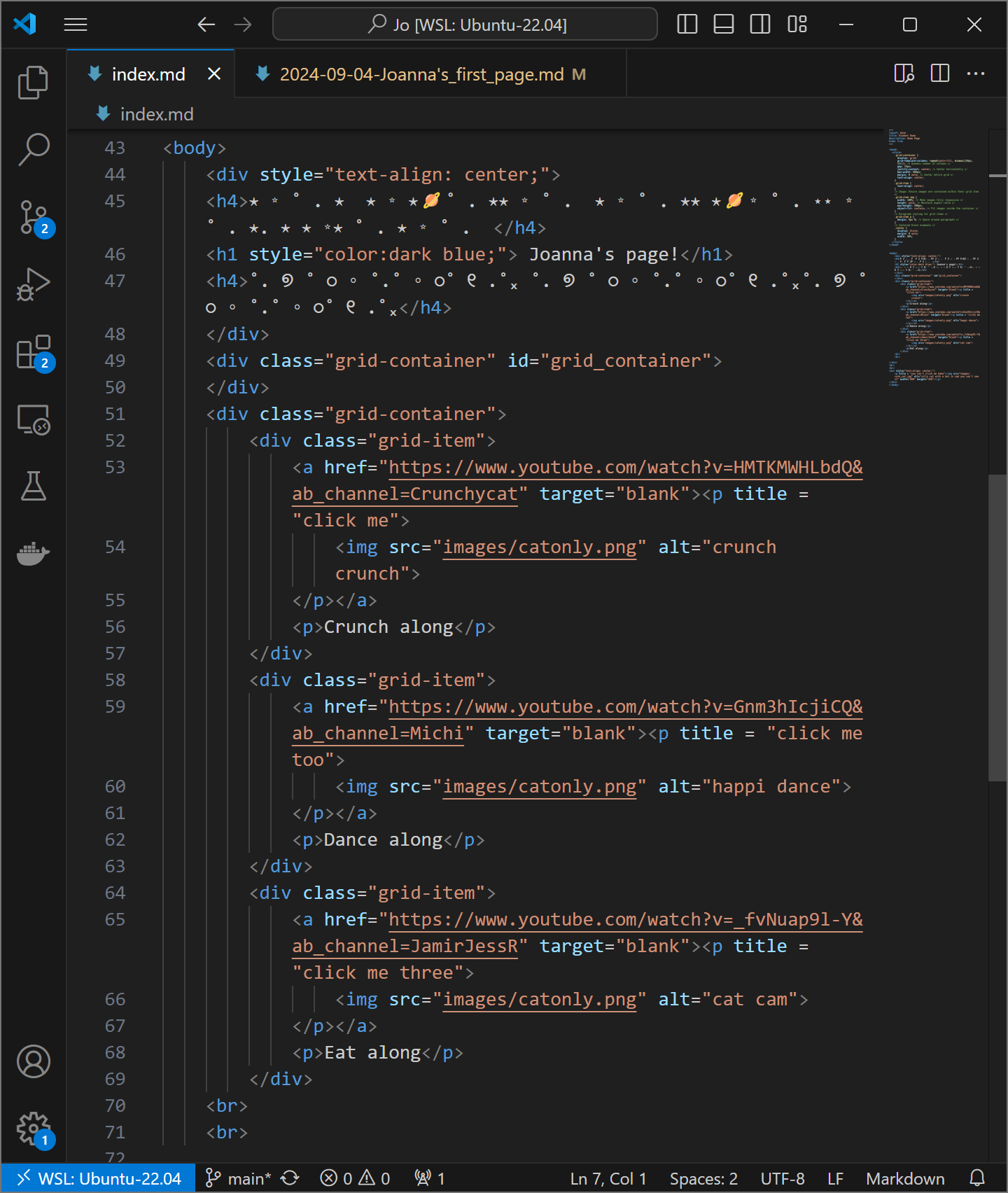Viewport: 1008px width, 1193px height.
Task: Toggle the primary side bar
Action: (x=687, y=25)
